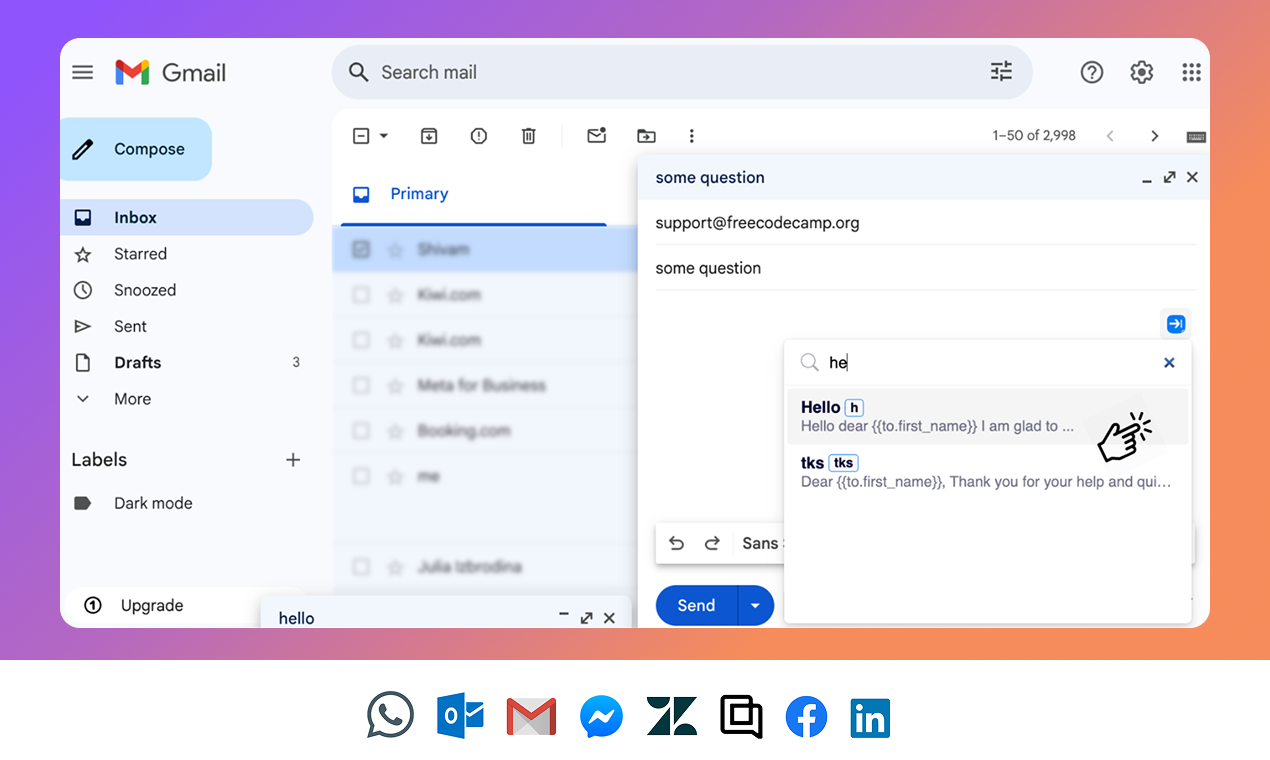
Task: Toggle the select-all checkbox in toolbar
Action: [362, 136]
